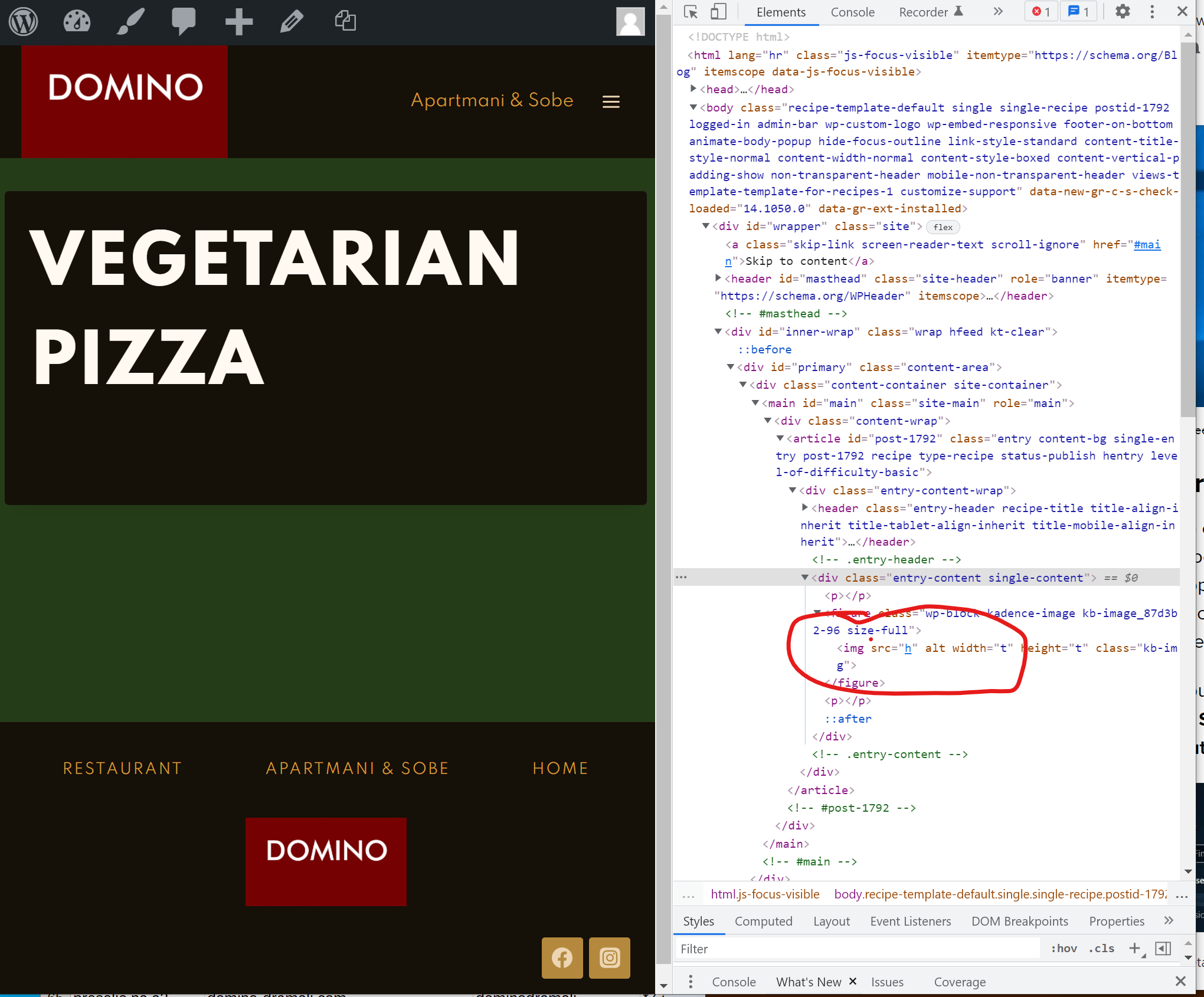Click the APARTMANI & SOBE footer link
This screenshot has width=1204, height=997.
357,768
